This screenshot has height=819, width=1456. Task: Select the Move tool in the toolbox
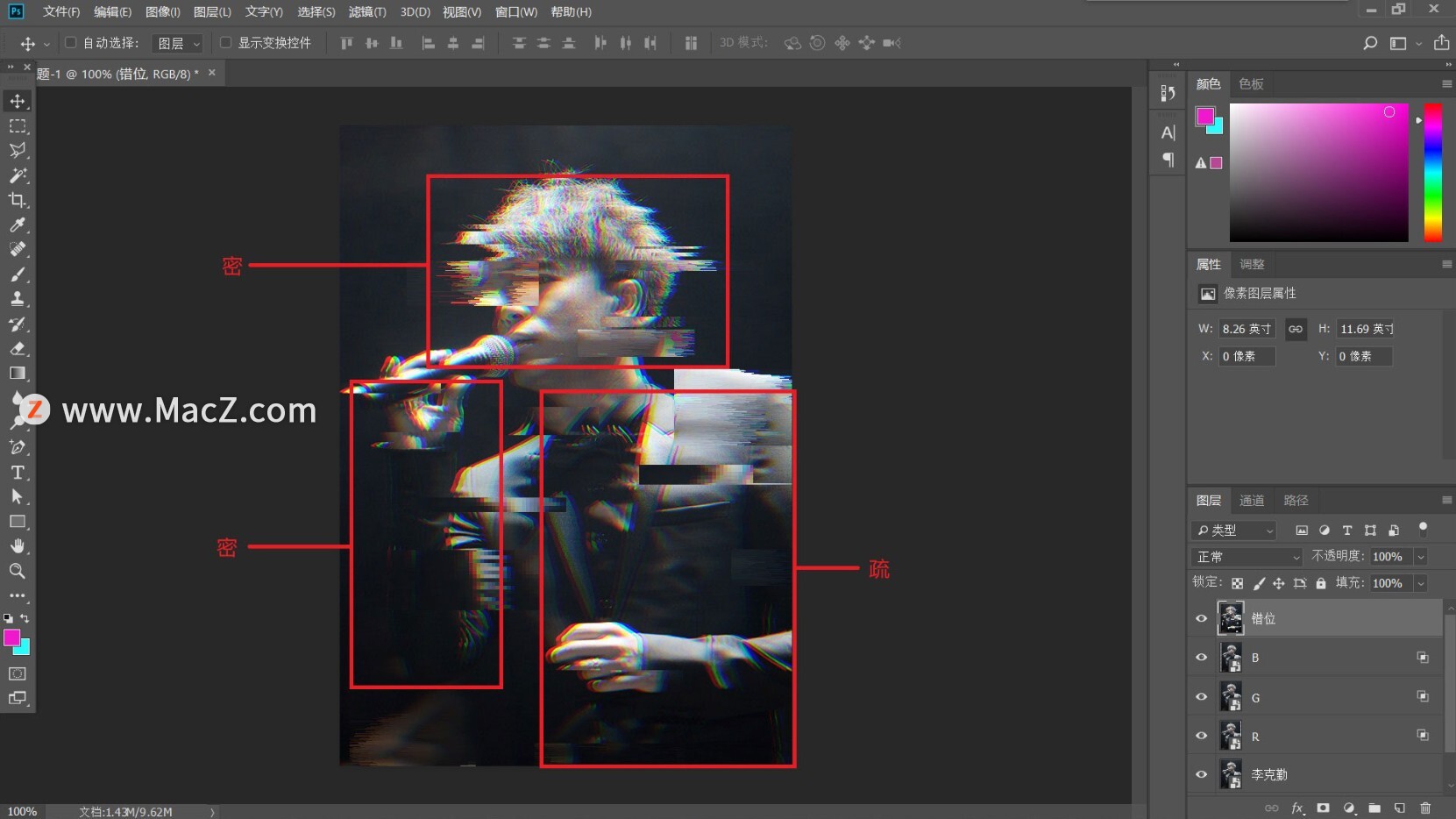18,101
